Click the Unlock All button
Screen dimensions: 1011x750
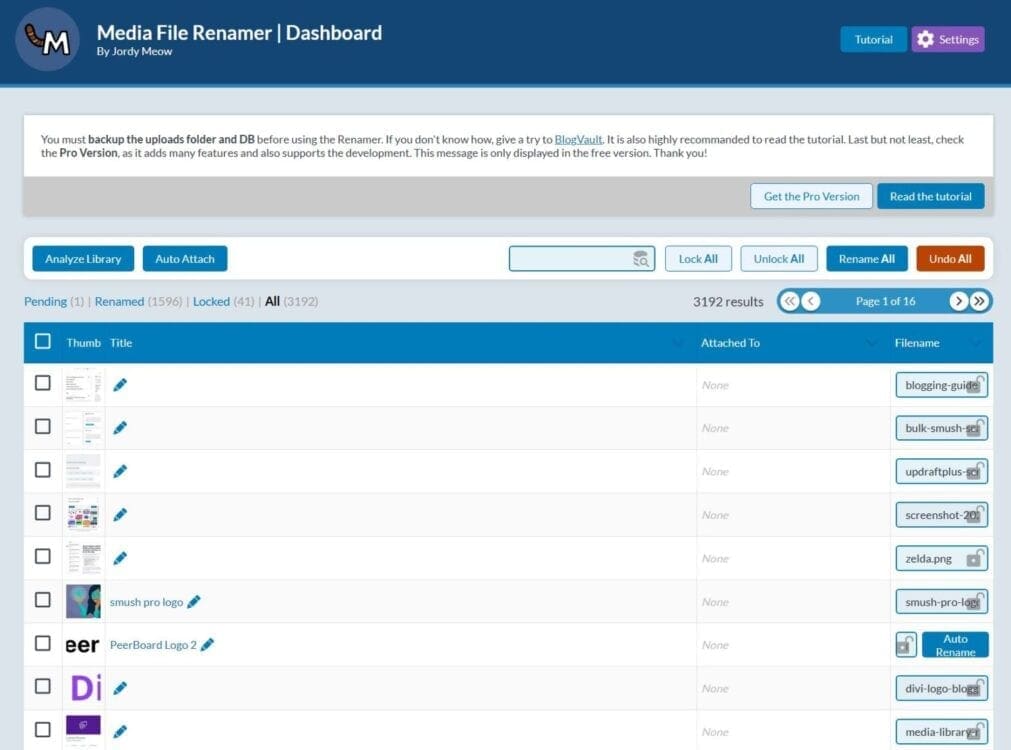(x=779, y=259)
